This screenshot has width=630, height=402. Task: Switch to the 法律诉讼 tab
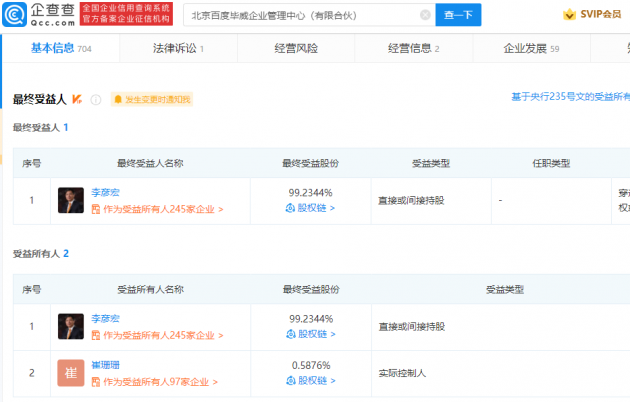pos(178,48)
